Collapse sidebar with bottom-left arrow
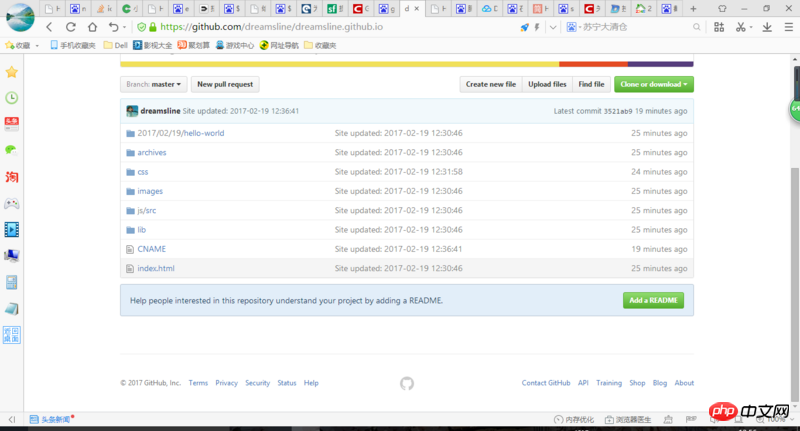This screenshot has height=431, width=800. coord(12,419)
